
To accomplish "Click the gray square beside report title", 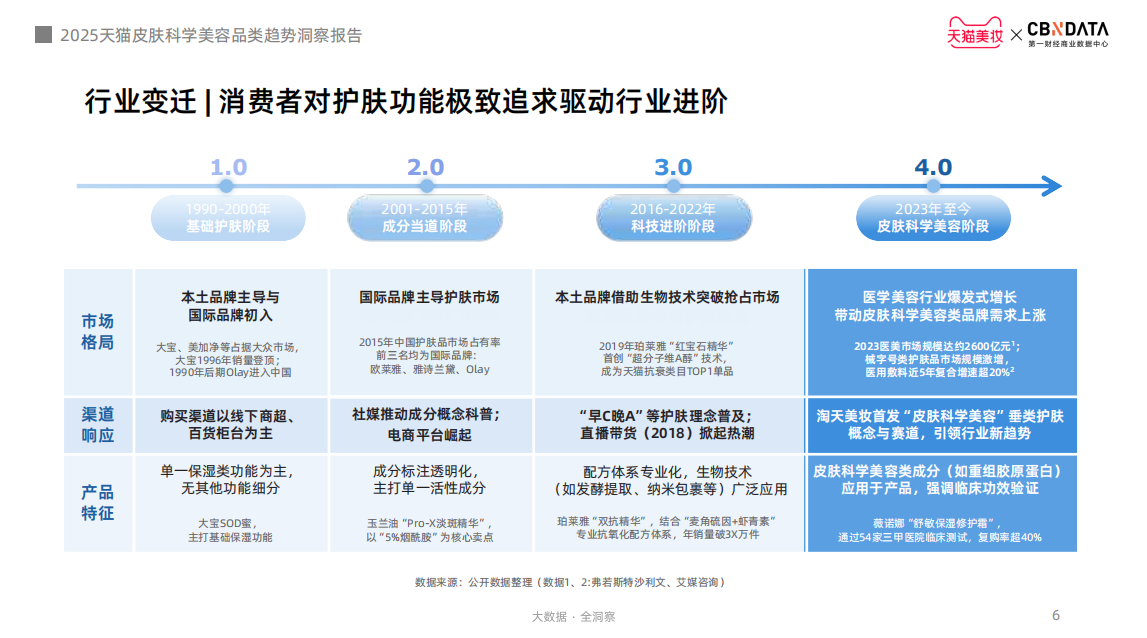I will click(43, 35).
